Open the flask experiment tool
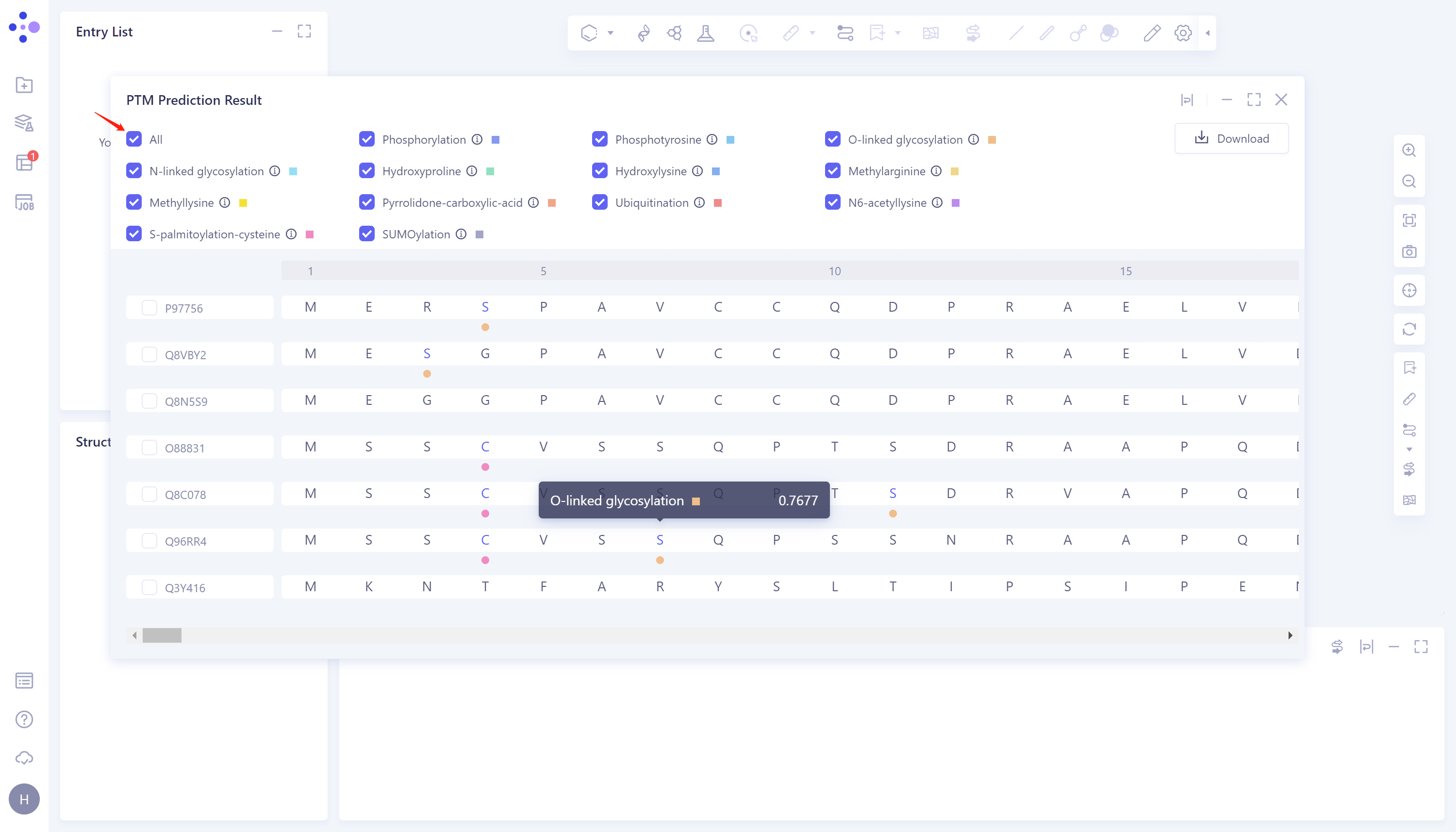1456x832 pixels. [x=707, y=33]
